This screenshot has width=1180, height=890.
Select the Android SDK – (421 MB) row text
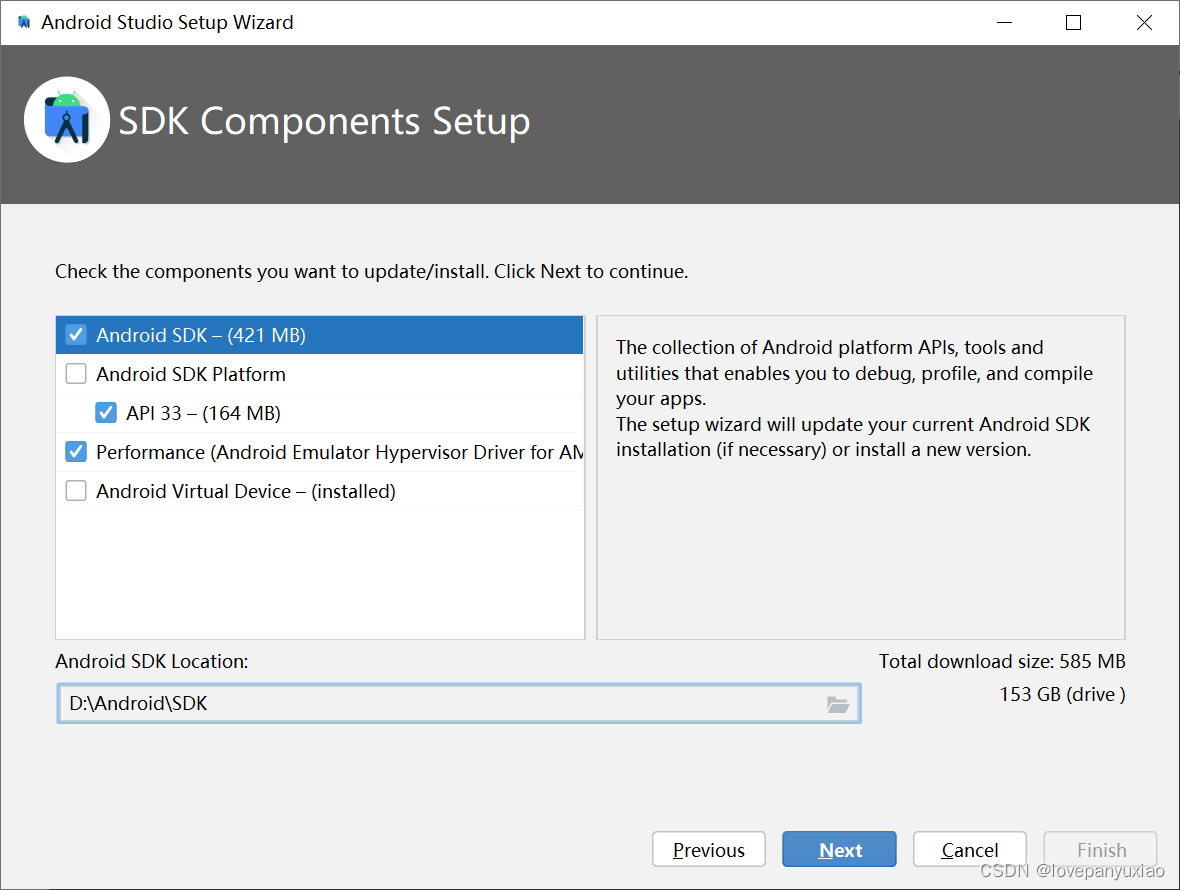click(201, 336)
